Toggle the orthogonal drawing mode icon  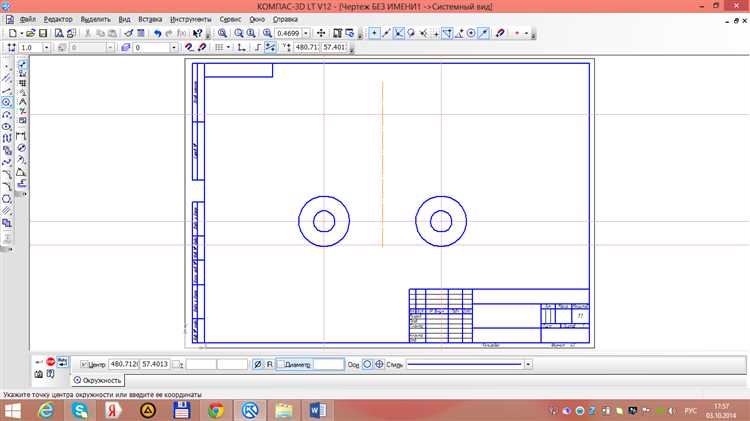[x=258, y=47]
